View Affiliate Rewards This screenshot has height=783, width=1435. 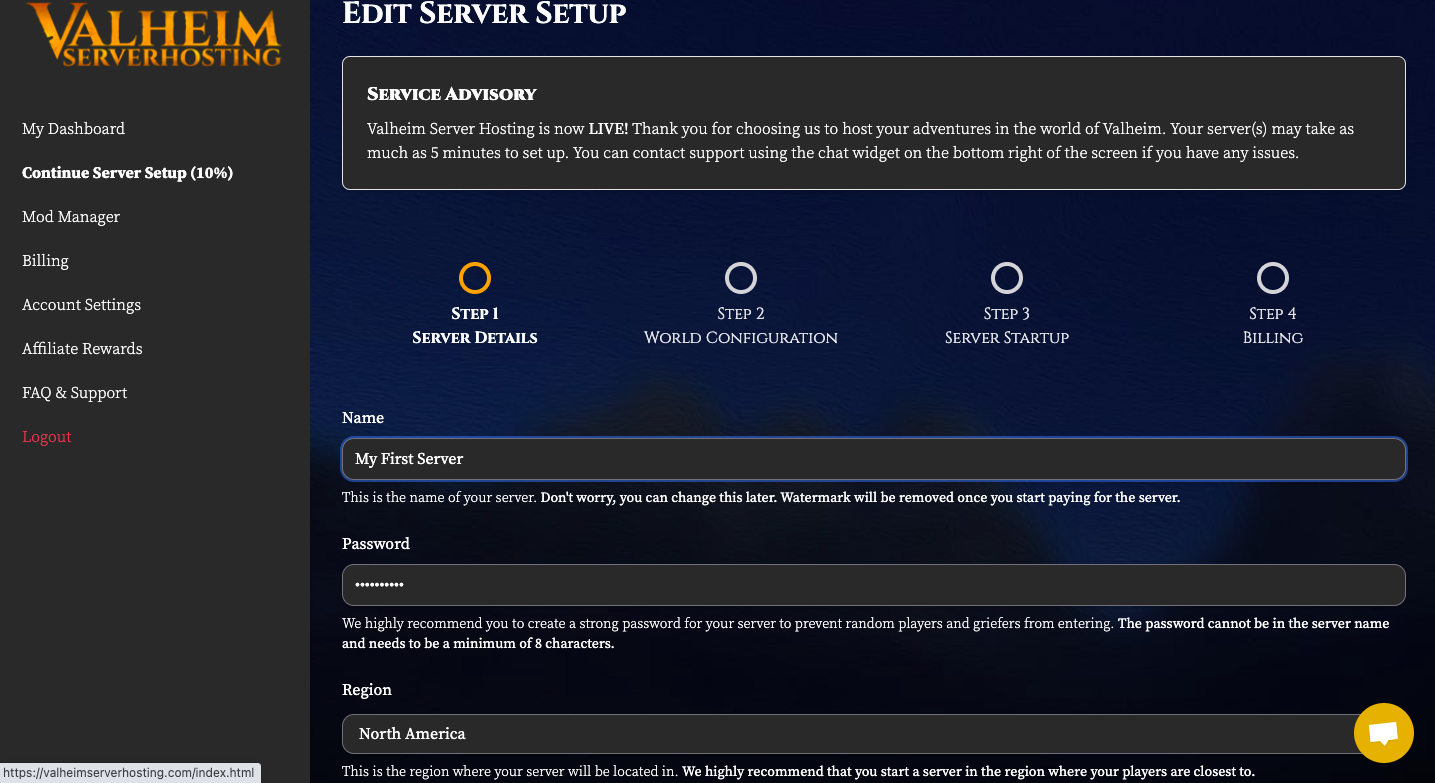82,349
